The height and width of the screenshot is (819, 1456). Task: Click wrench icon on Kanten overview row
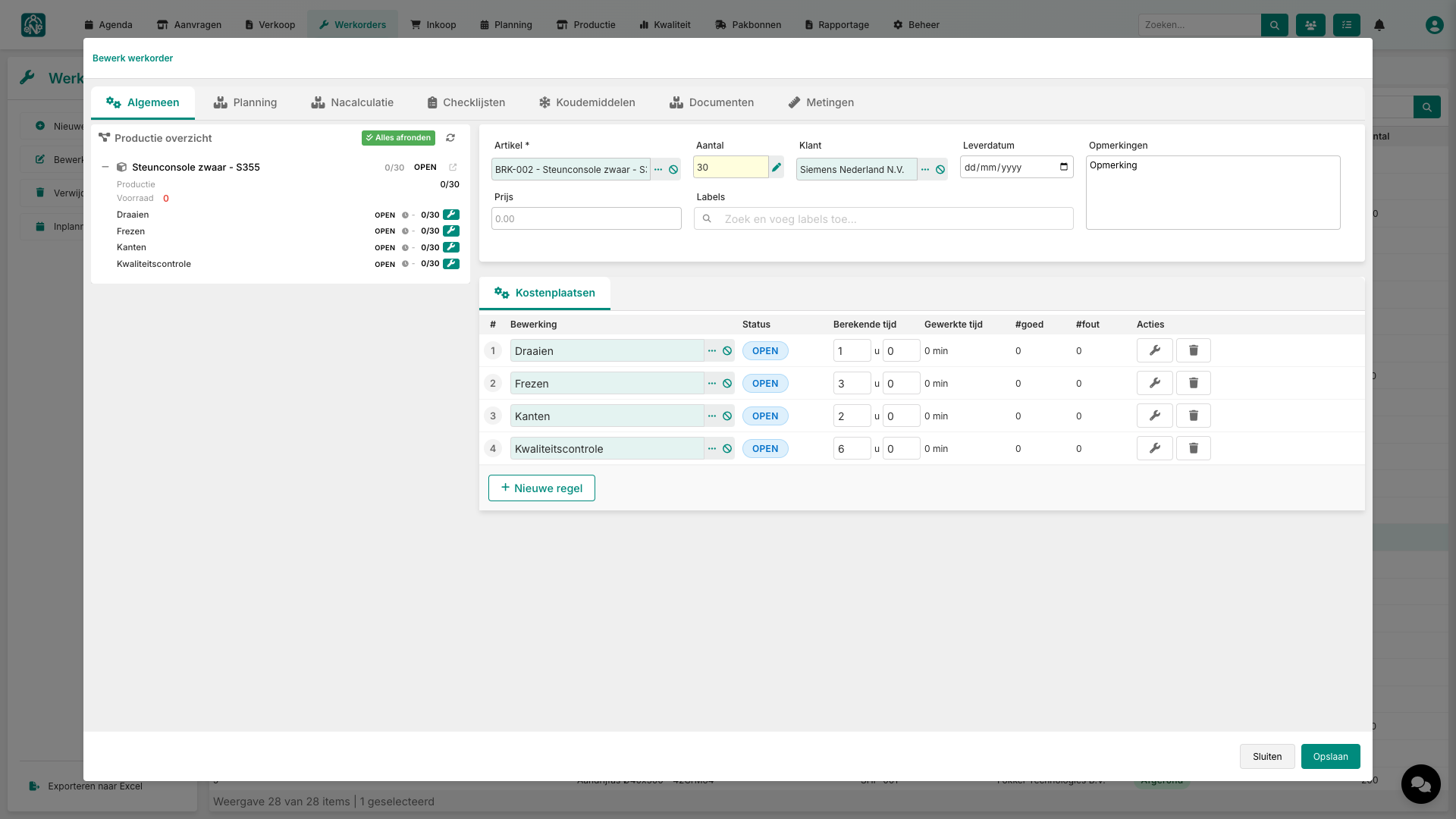pyautogui.click(x=451, y=247)
